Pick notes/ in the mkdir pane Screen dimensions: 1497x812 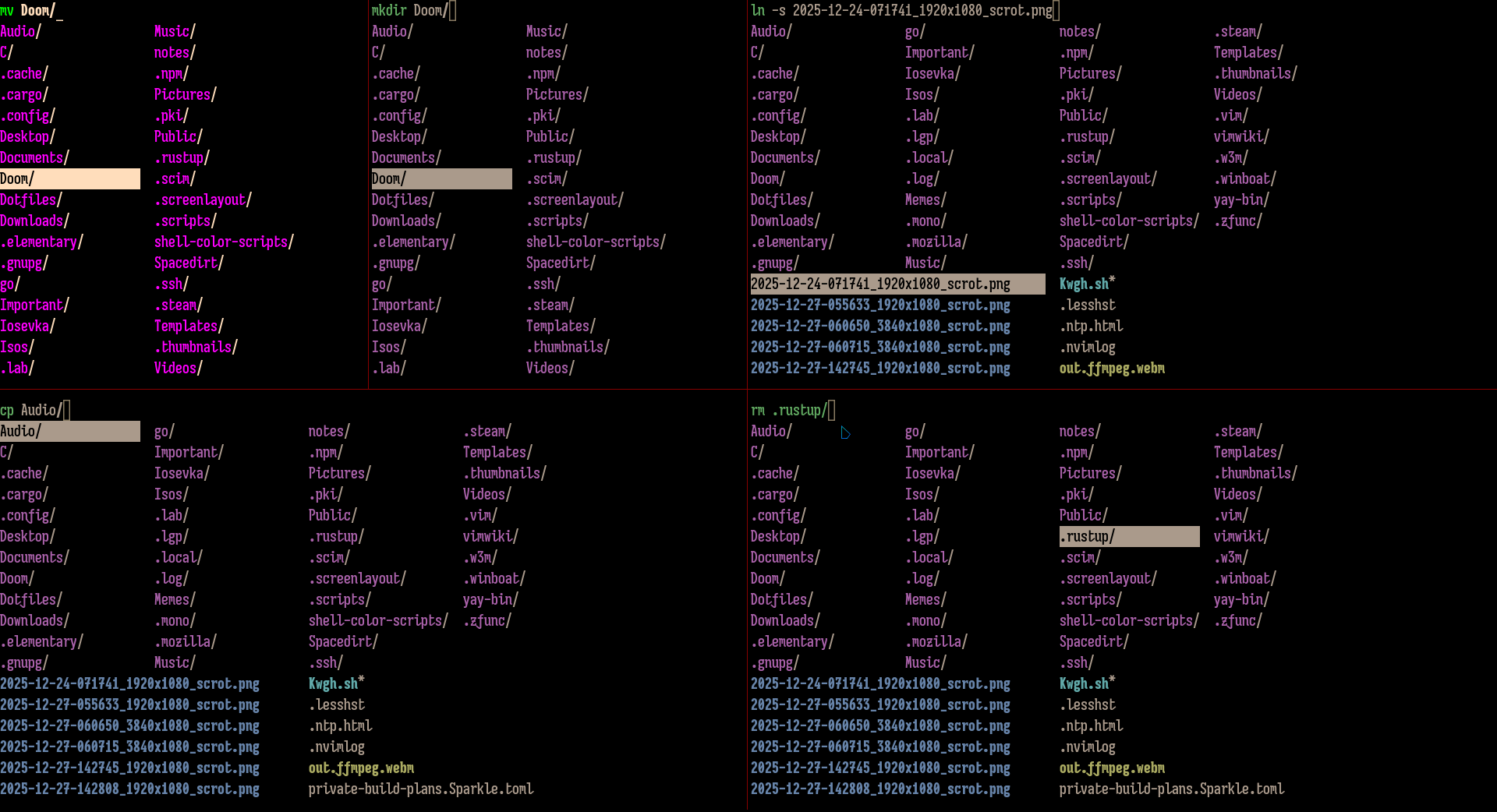547,52
